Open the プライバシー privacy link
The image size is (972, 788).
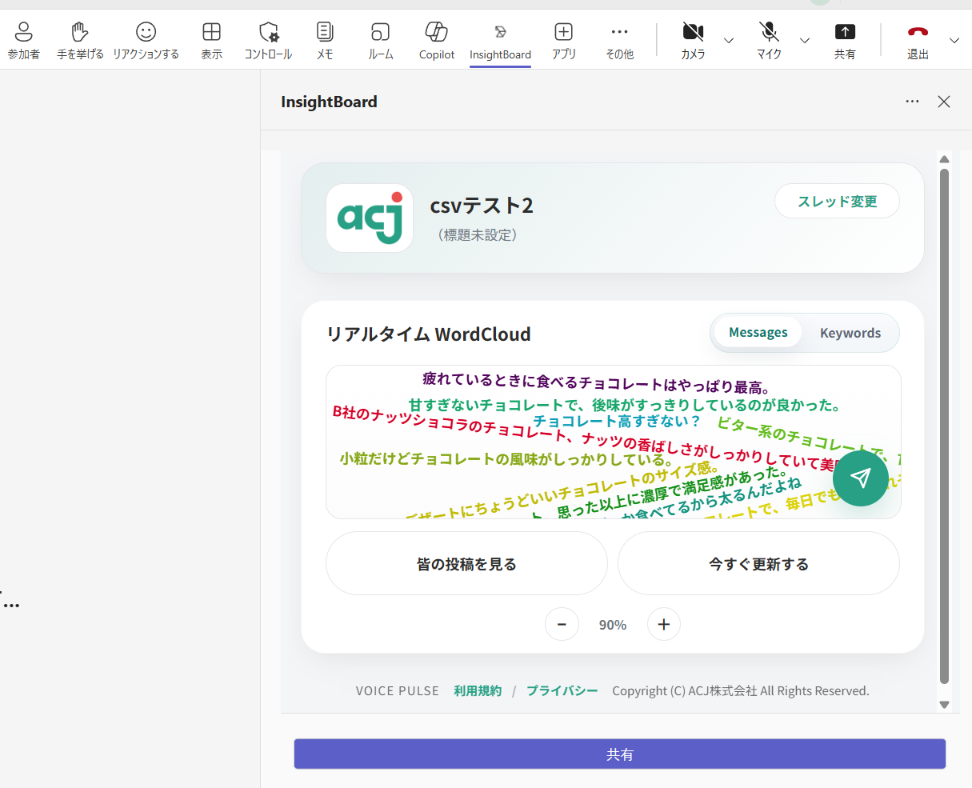click(562, 691)
